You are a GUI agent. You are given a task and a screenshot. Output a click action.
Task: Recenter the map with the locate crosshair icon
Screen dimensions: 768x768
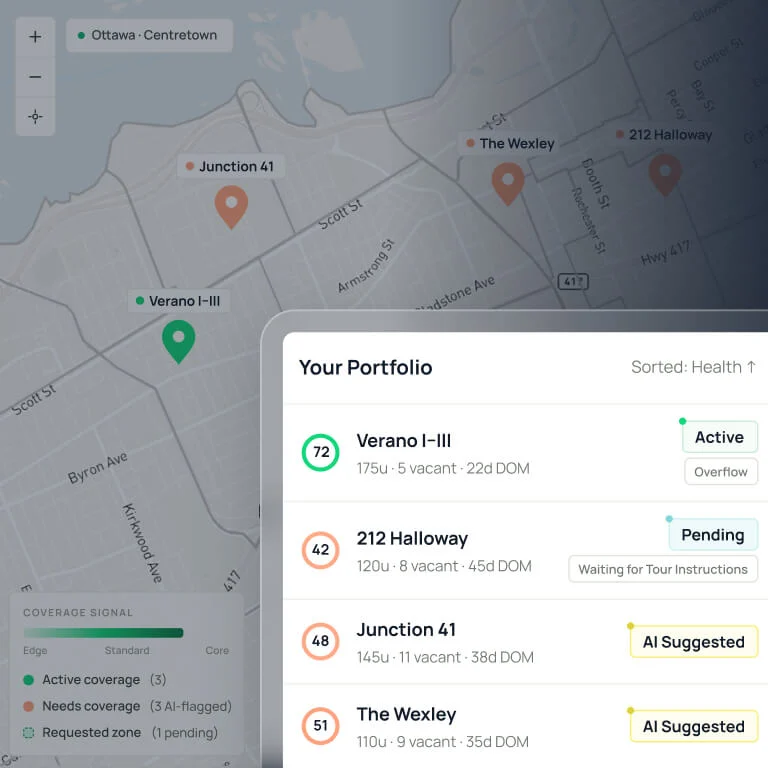click(x=35, y=117)
